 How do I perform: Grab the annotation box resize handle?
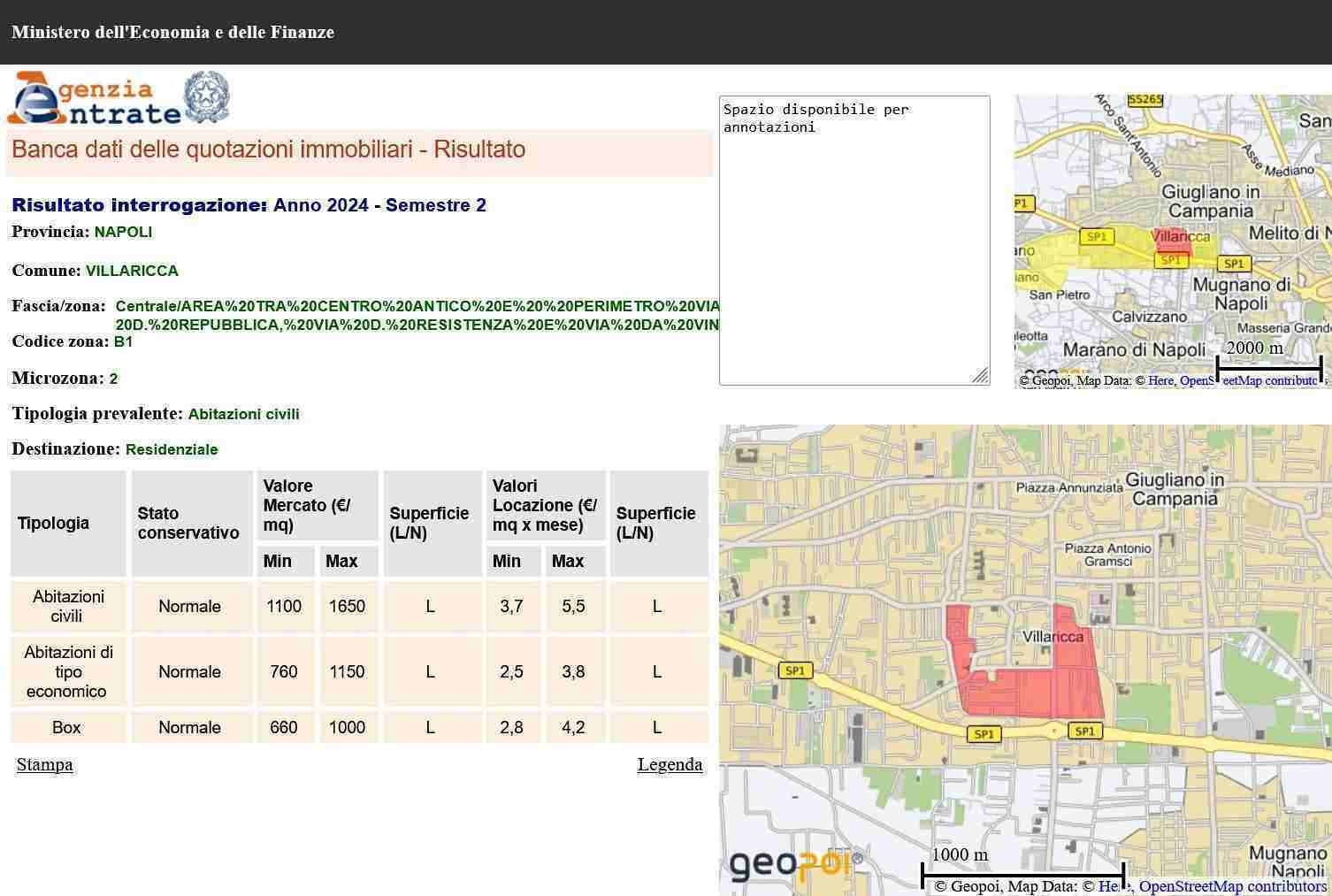point(980,376)
